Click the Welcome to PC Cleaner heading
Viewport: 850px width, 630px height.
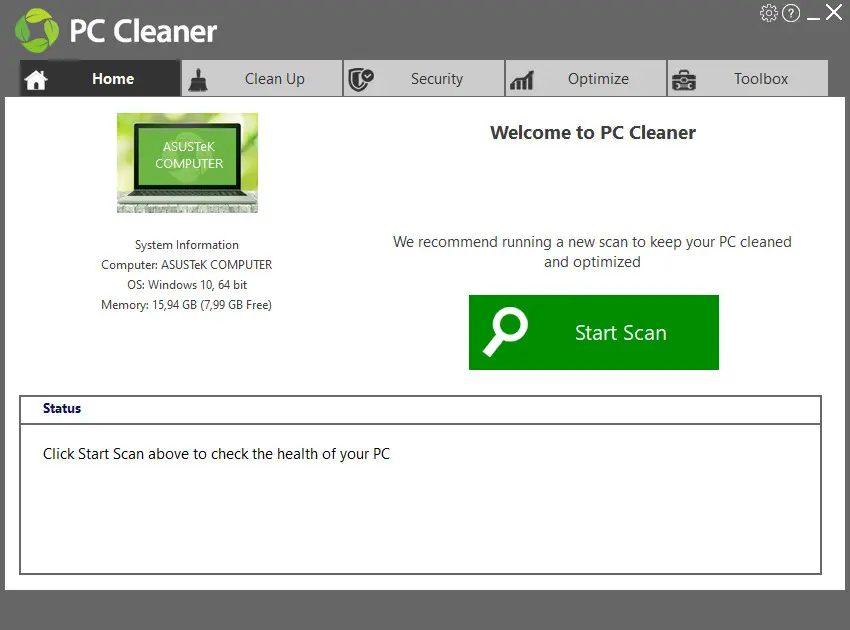click(x=592, y=132)
